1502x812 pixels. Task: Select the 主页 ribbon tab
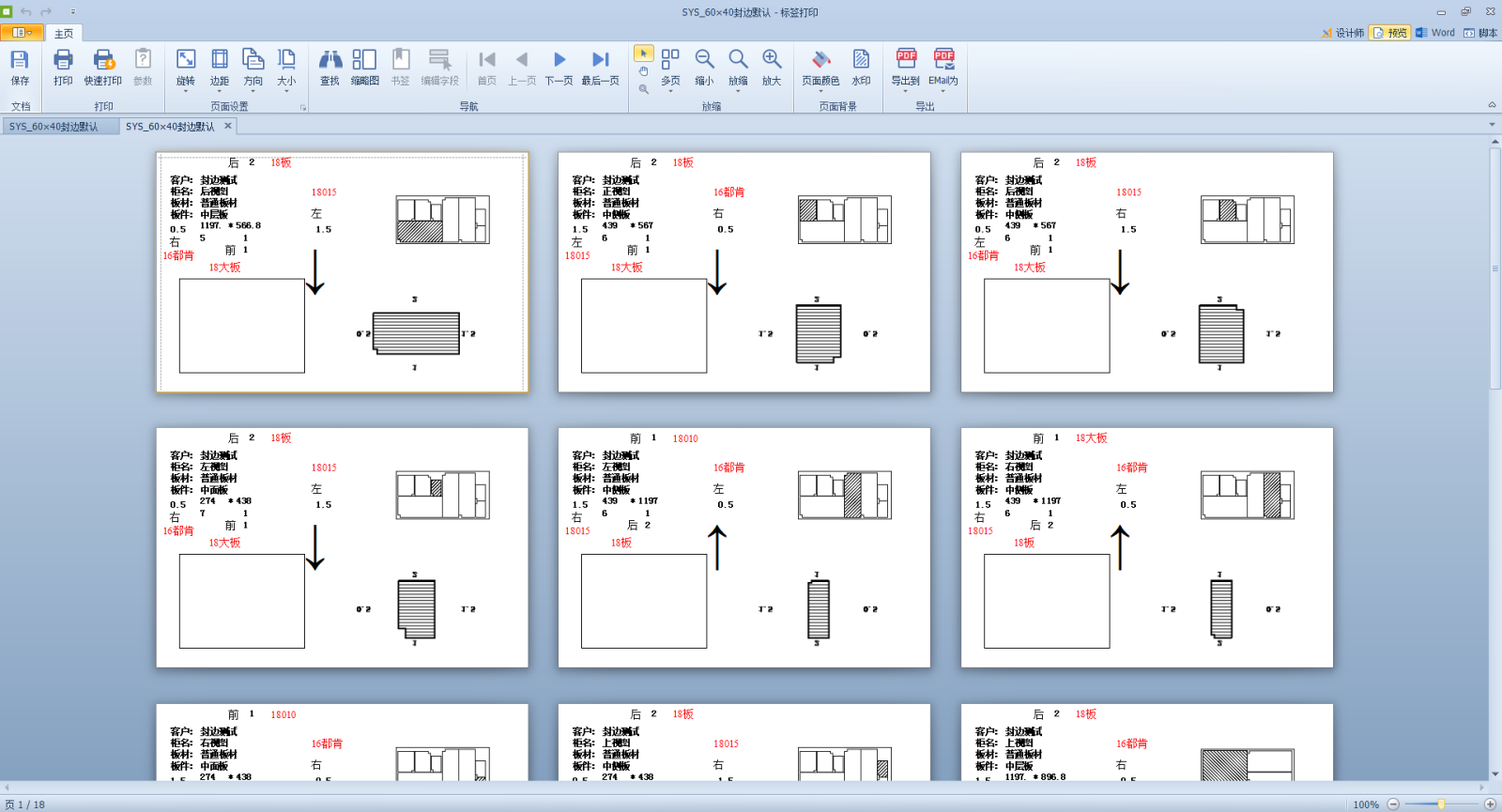[x=64, y=33]
